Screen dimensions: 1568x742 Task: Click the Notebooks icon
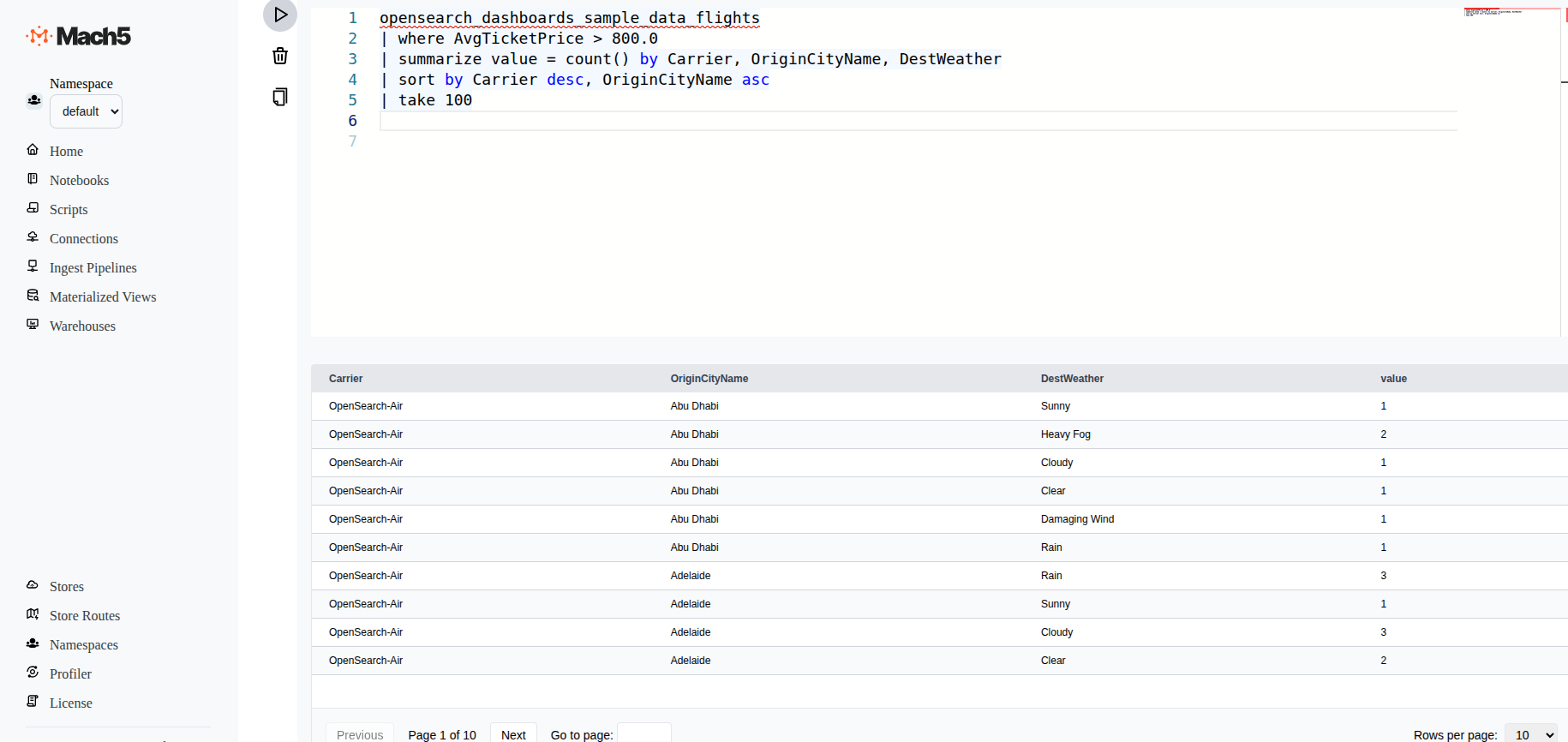[x=33, y=179]
